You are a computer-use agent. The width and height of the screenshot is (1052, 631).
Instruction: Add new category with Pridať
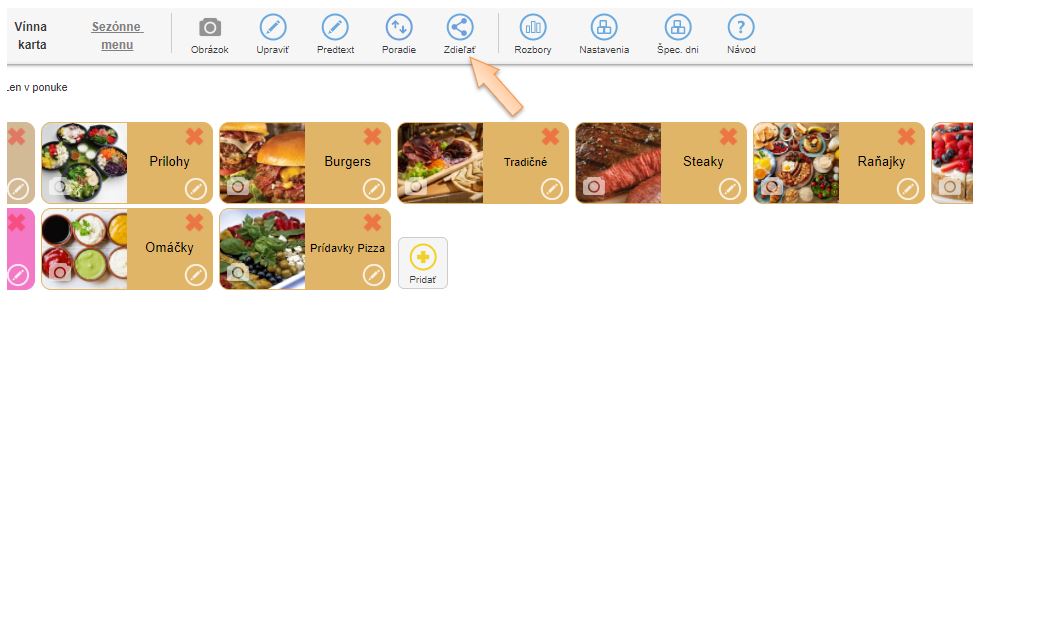click(423, 263)
